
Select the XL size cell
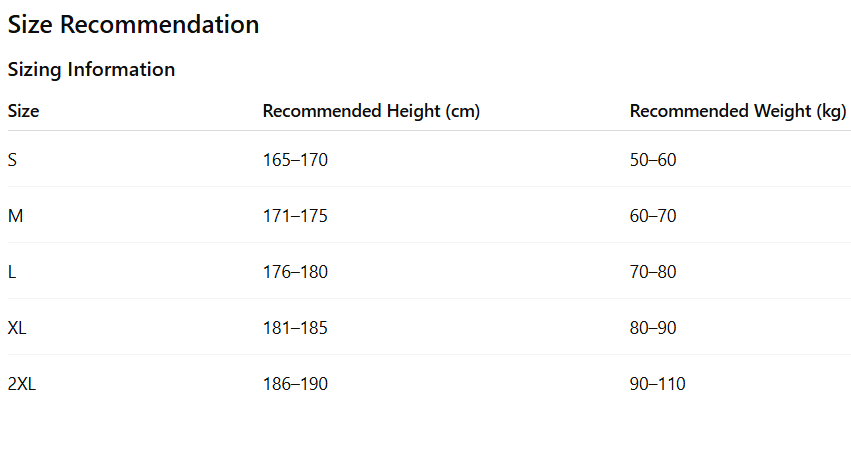click(17, 328)
